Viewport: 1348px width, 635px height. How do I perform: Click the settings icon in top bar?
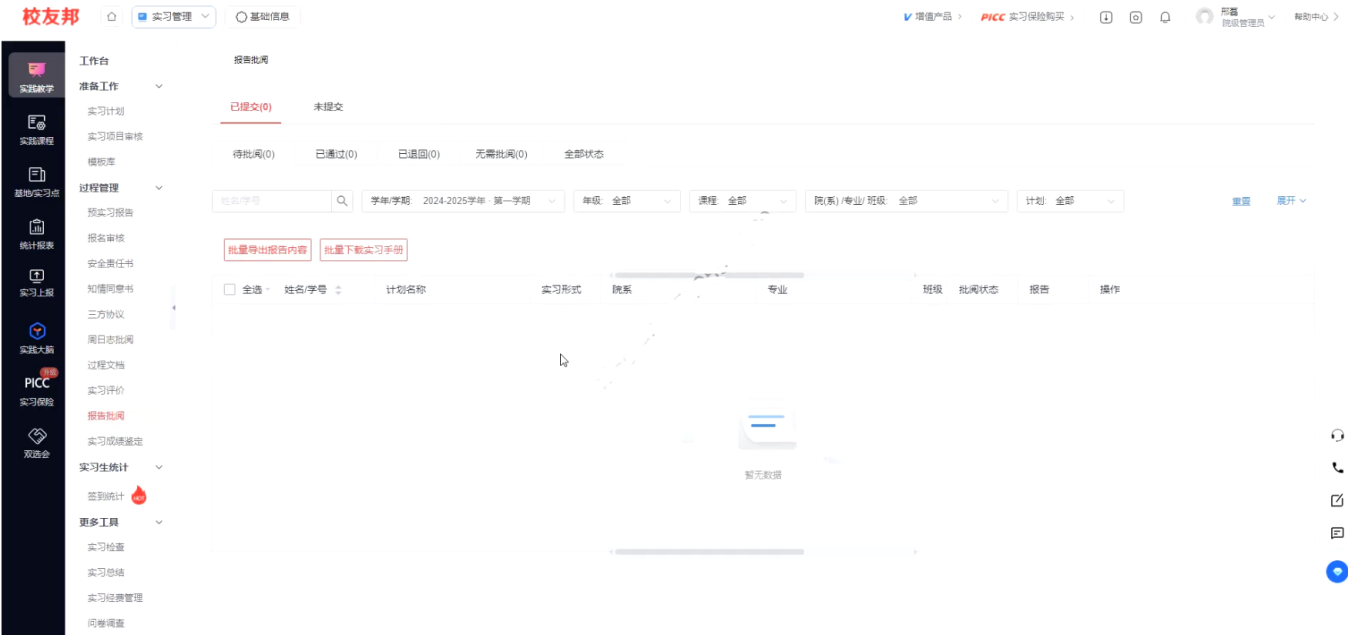[1136, 17]
